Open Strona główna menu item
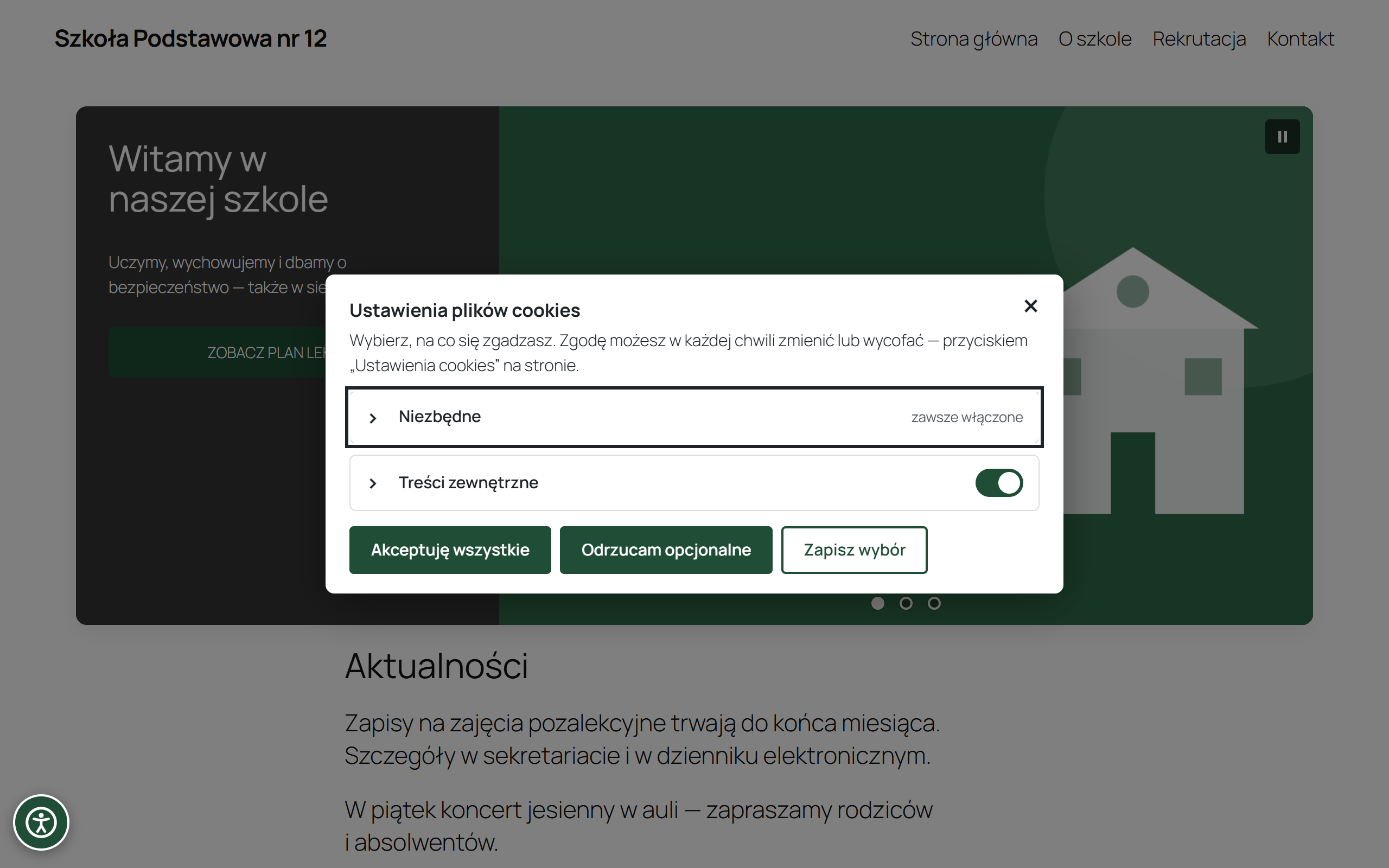This screenshot has width=1389, height=868. [x=973, y=39]
